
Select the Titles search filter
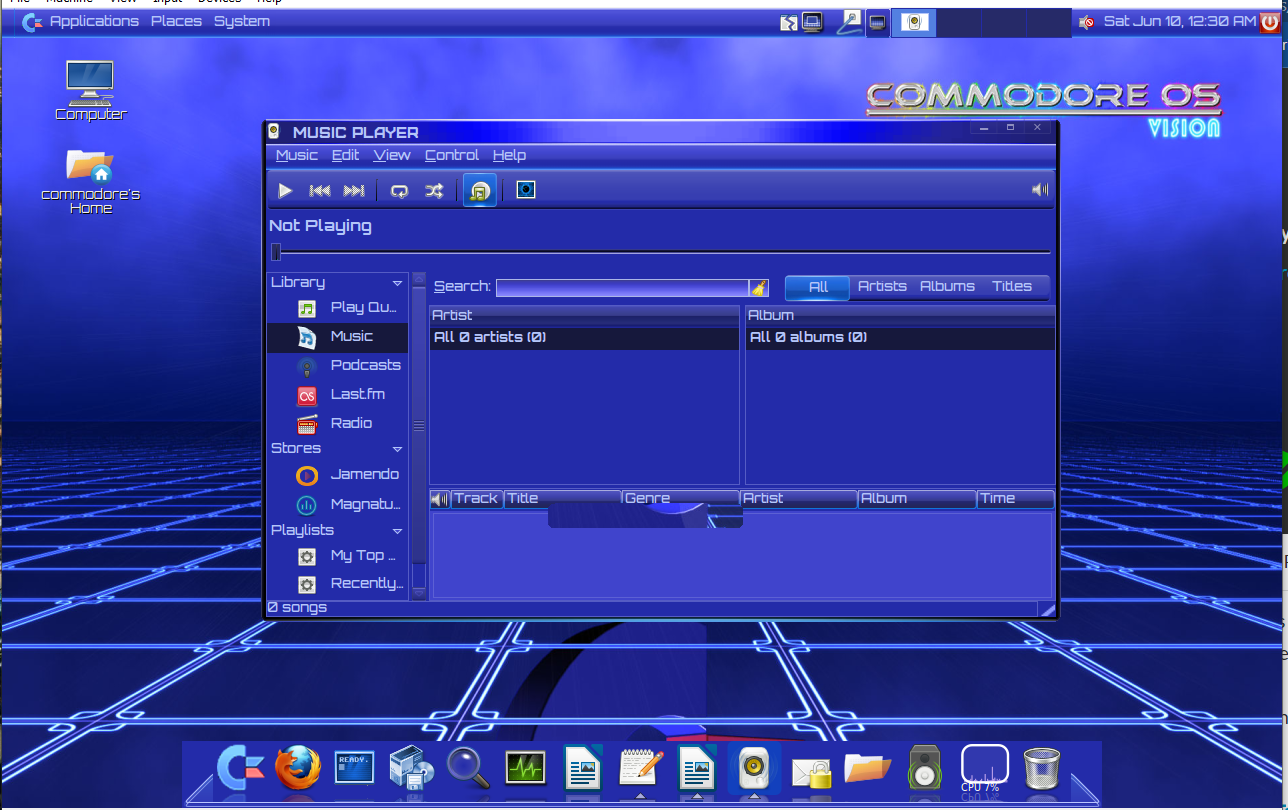[1012, 287]
